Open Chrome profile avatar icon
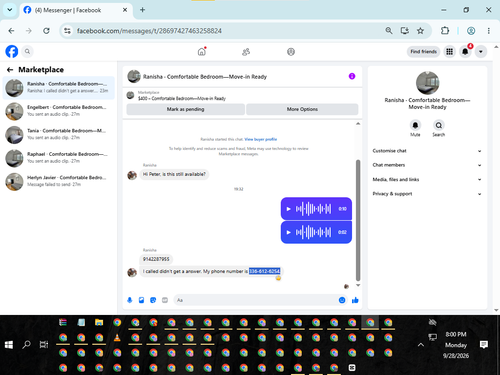This screenshot has height=375, width=500. (x=471, y=31)
